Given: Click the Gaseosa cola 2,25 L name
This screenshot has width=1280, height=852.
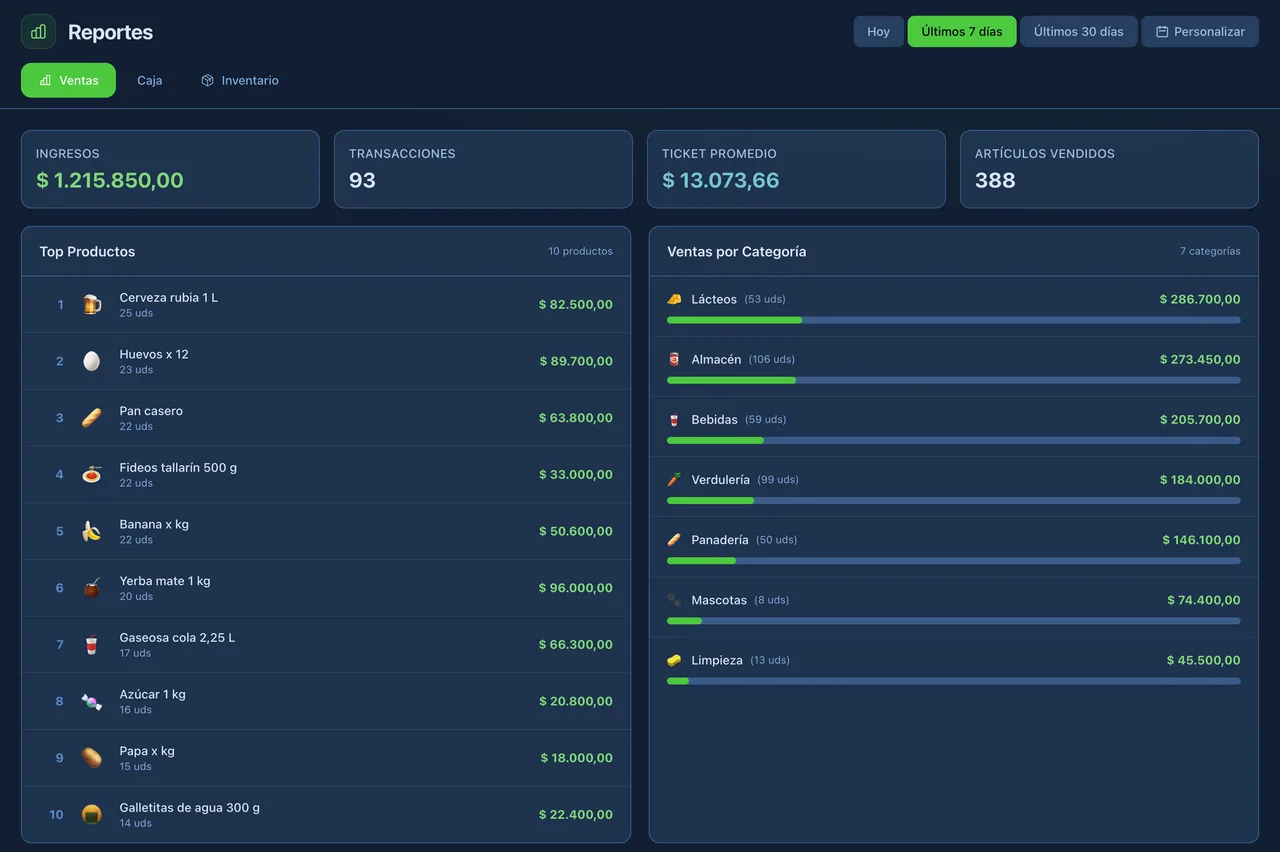Looking at the screenshot, I should (x=177, y=637).
